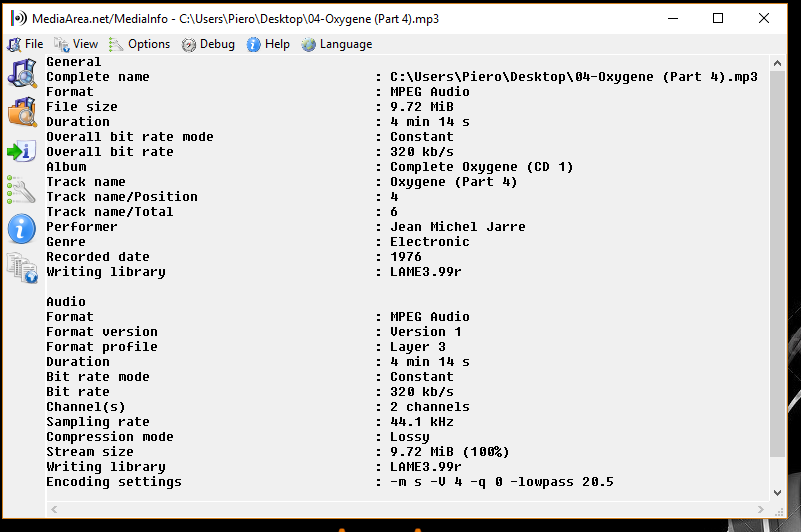Click the Overall bit rate '320 kb/s' value
This screenshot has width=801, height=532.
point(422,152)
